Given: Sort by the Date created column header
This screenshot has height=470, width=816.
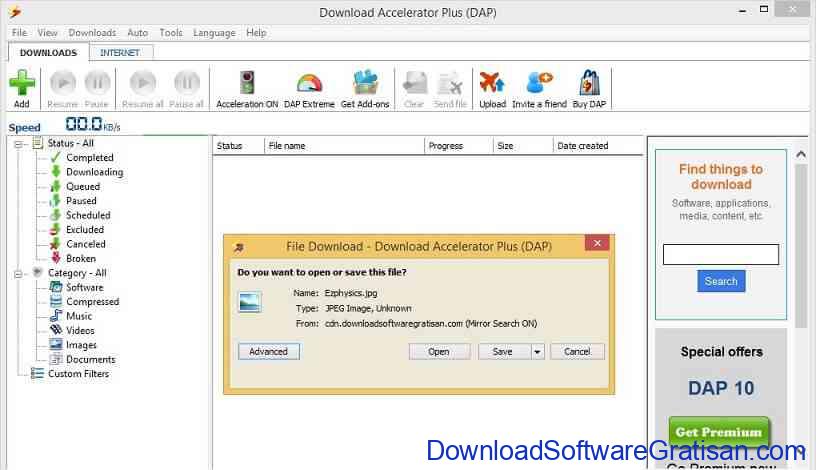Looking at the screenshot, I should coord(598,146).
